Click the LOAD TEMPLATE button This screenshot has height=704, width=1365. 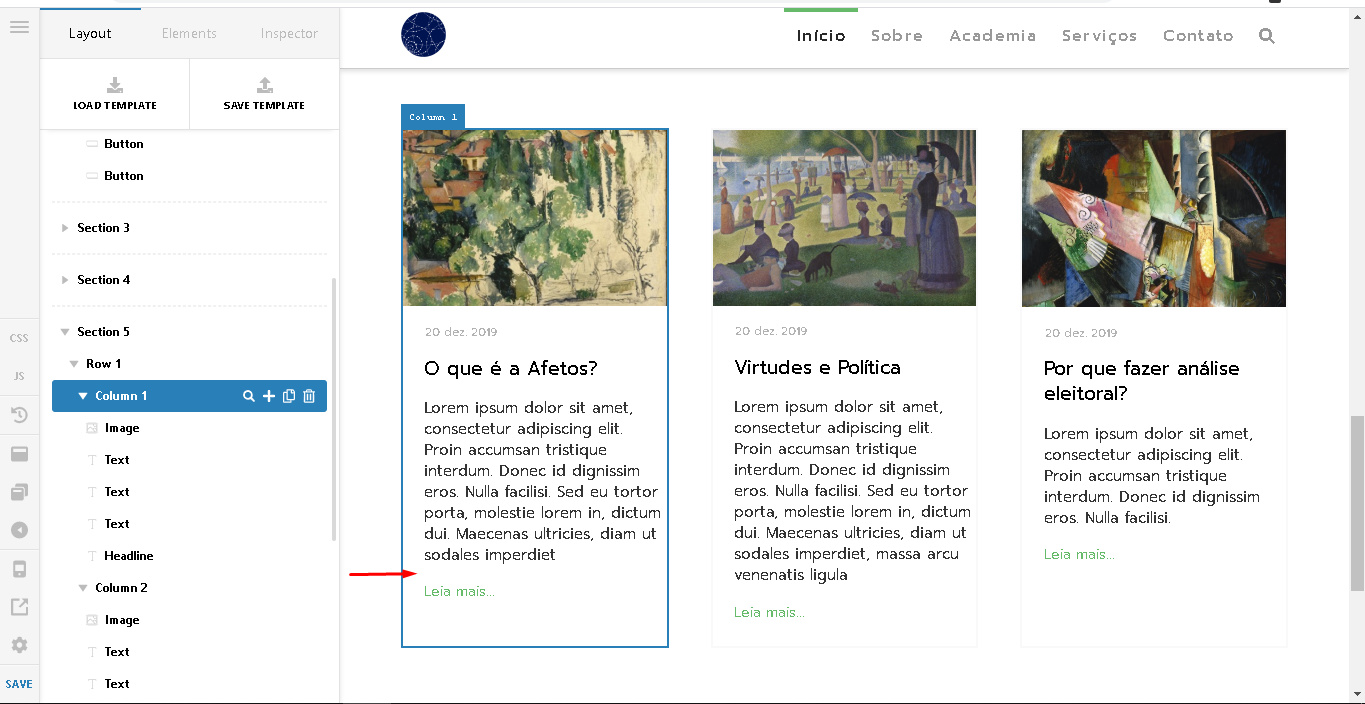(x=115, y=94)
